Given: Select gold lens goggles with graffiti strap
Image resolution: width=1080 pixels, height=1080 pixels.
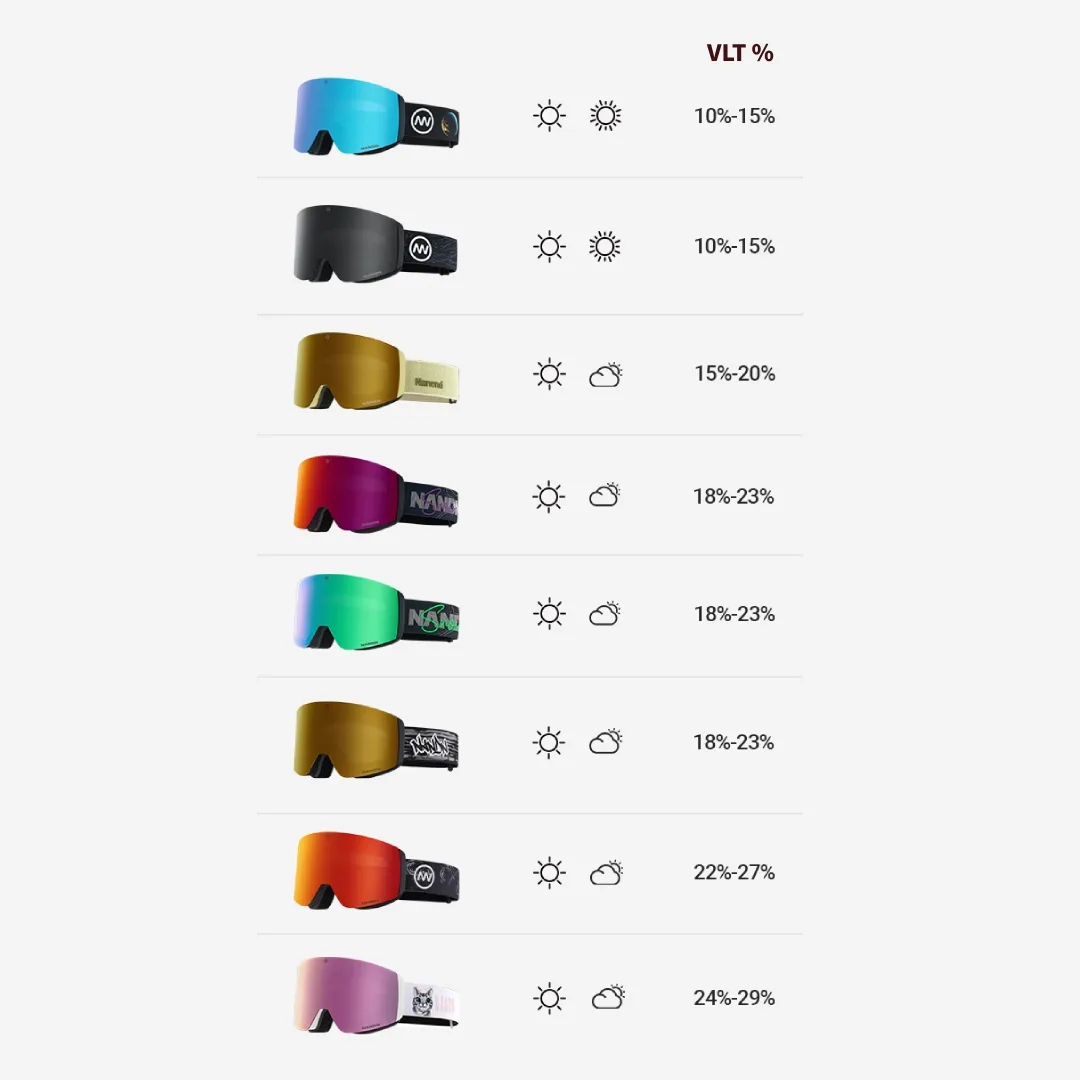Looking at the screenshot, I should [376, 740].
